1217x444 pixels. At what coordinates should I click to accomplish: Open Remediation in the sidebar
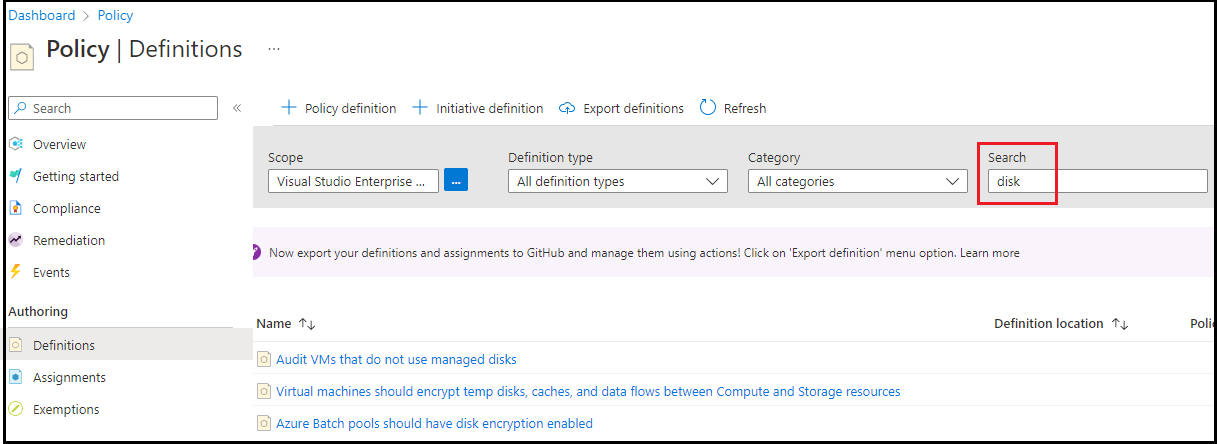(69, 240)
